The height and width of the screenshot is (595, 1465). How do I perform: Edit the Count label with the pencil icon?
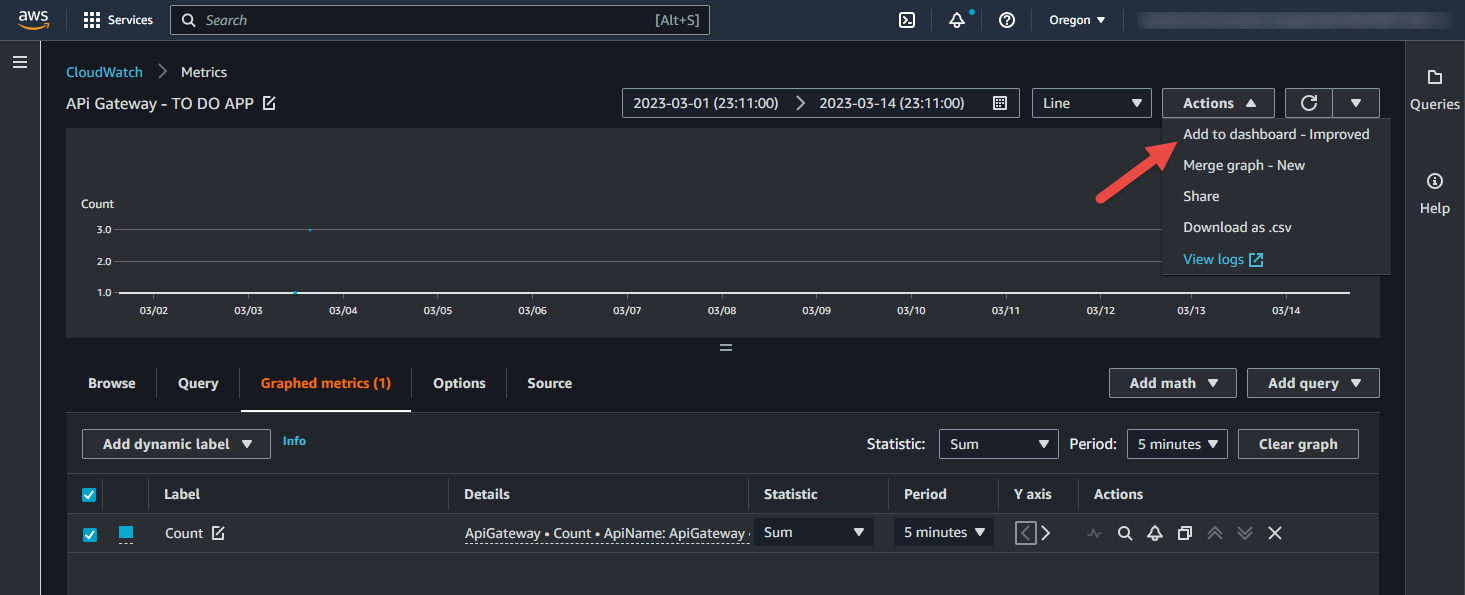[x=218, y=533]
